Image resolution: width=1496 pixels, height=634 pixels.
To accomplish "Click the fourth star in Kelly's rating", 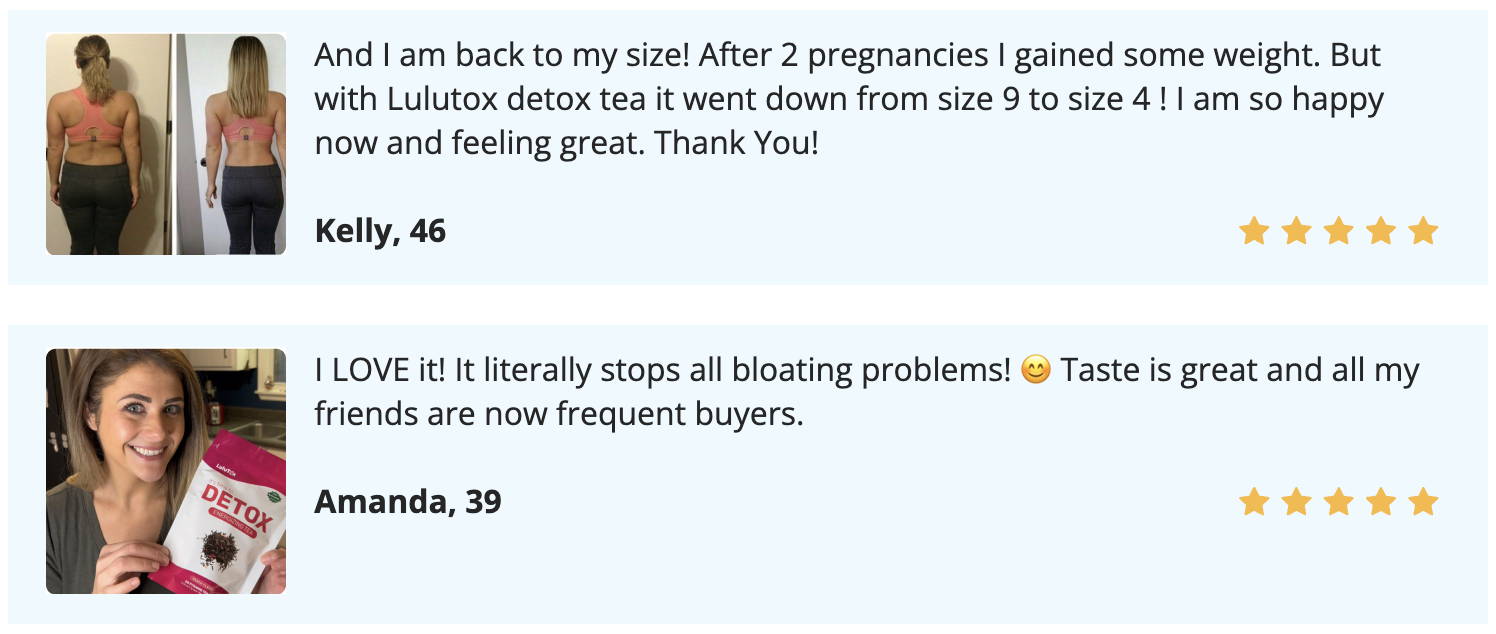I will click(x=1380, y=232).
